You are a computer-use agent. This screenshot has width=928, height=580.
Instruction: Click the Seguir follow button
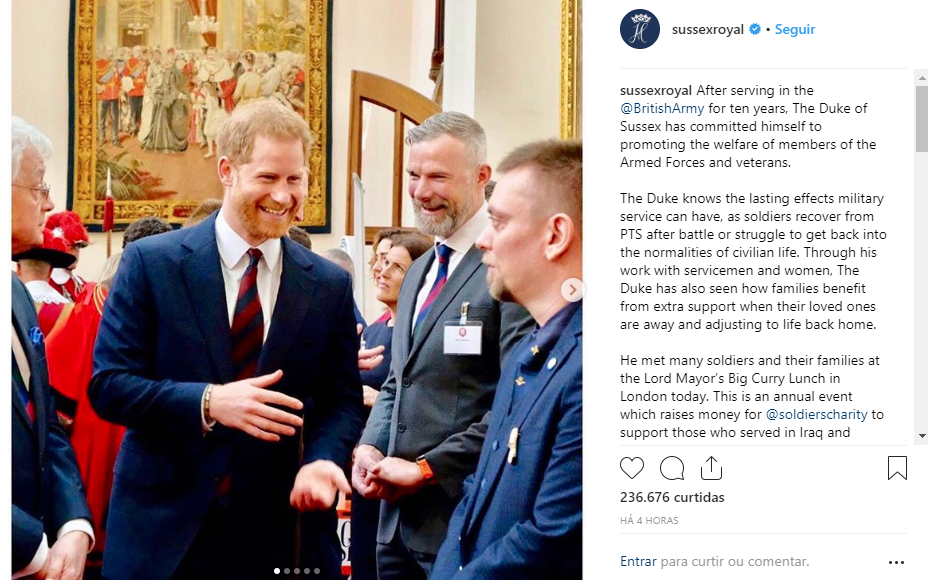(x=795, y=29)
